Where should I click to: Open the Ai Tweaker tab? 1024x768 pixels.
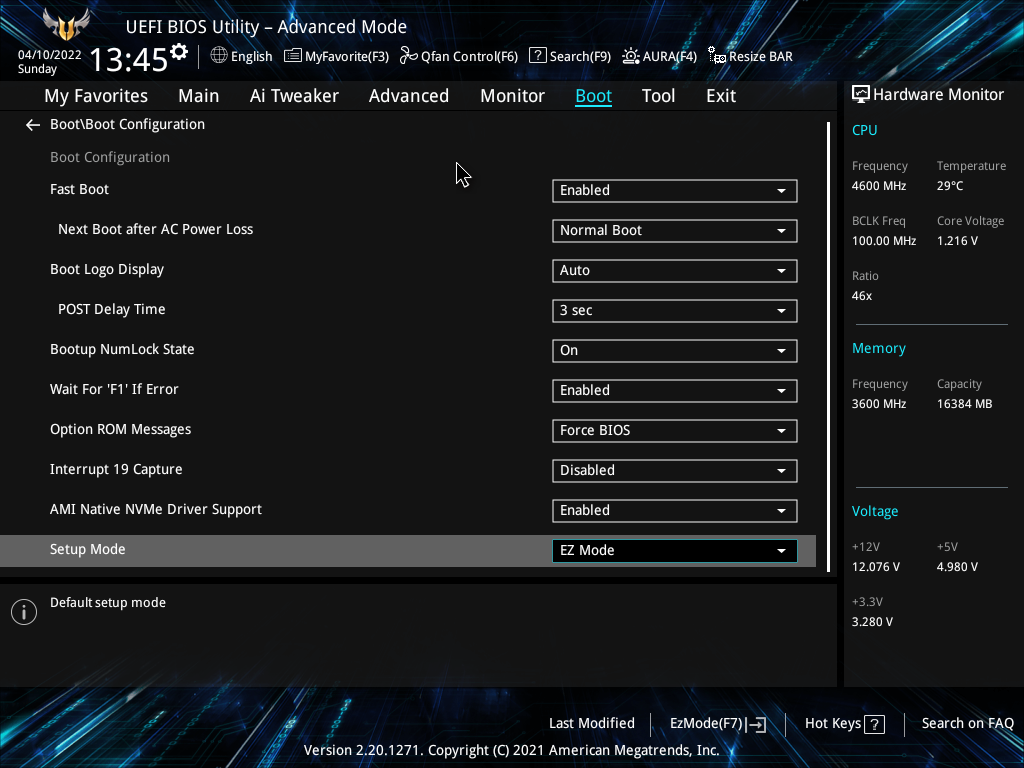[294, 96]
